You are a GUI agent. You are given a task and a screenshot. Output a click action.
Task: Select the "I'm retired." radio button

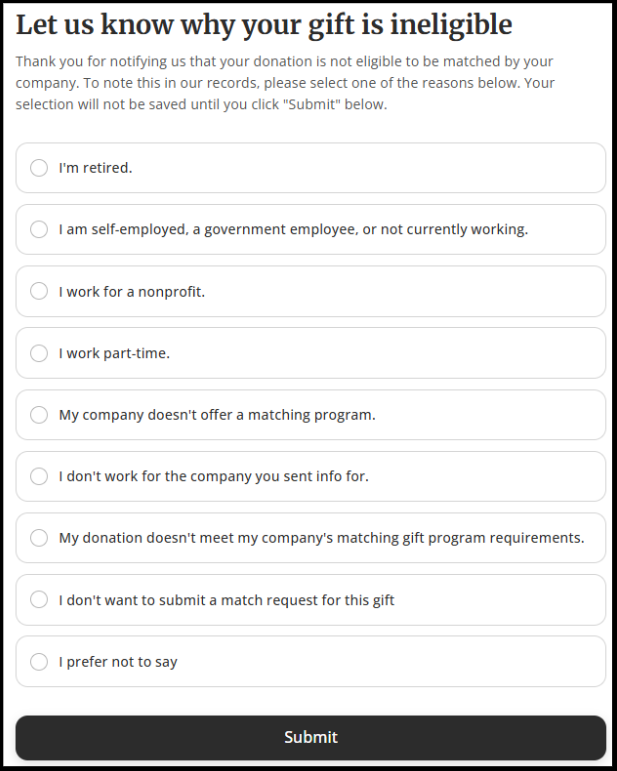39,168
